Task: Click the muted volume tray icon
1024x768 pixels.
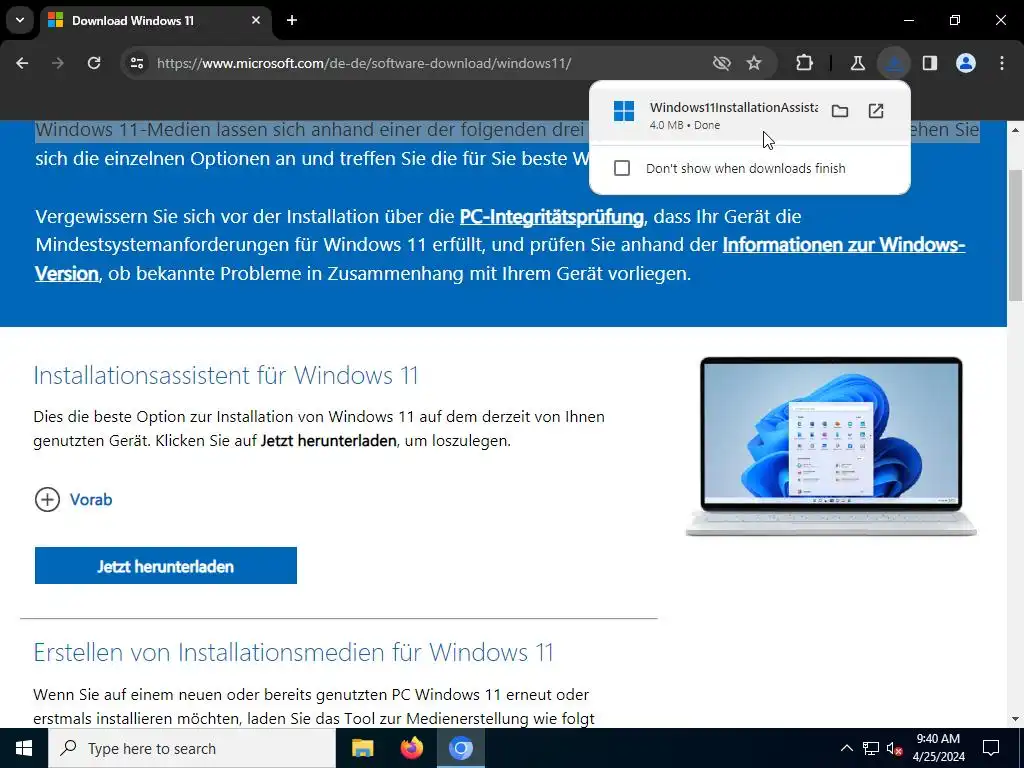Action: (894, 748)
